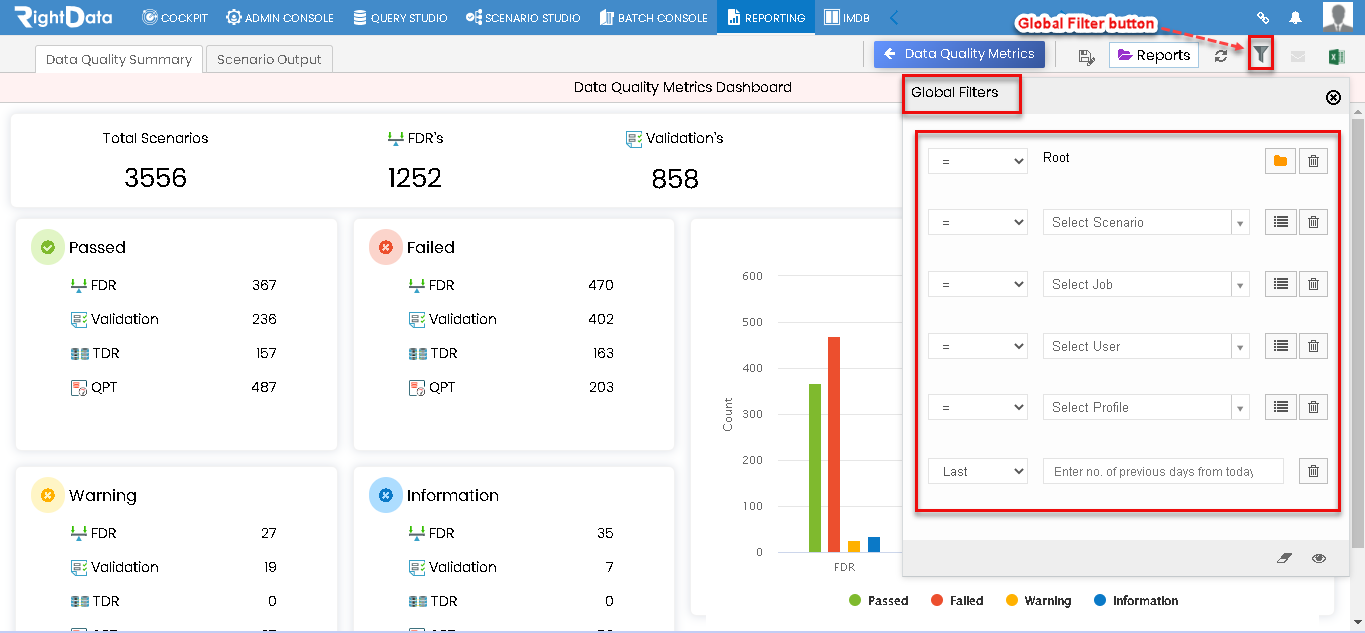This screenshot has width=1365, height=633.
Task: Expand the Select Scenario dropdown
Action: pyautogui.click(x=1146, y=222)
